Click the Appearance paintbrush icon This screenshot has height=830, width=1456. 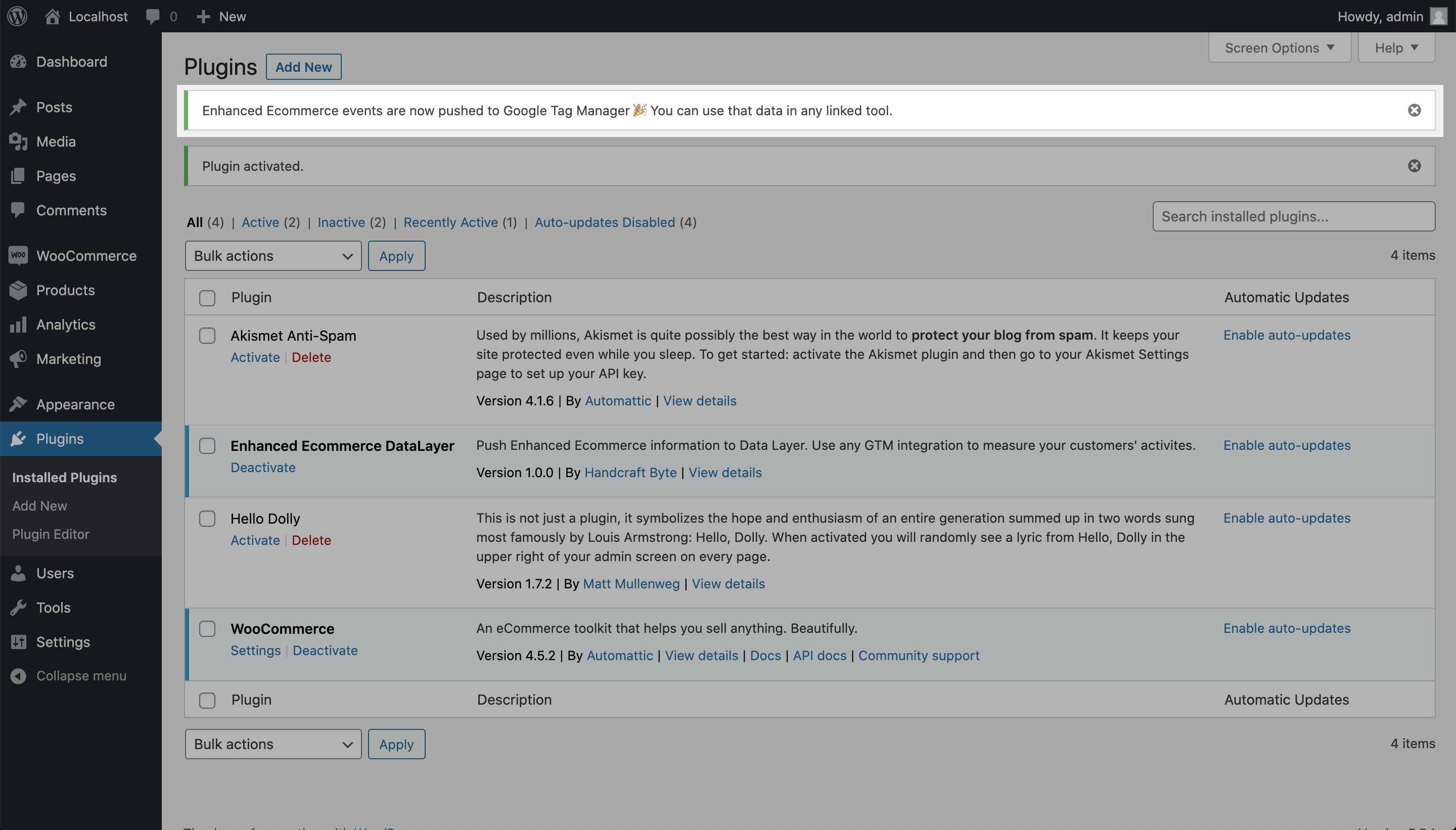point(18,403)
